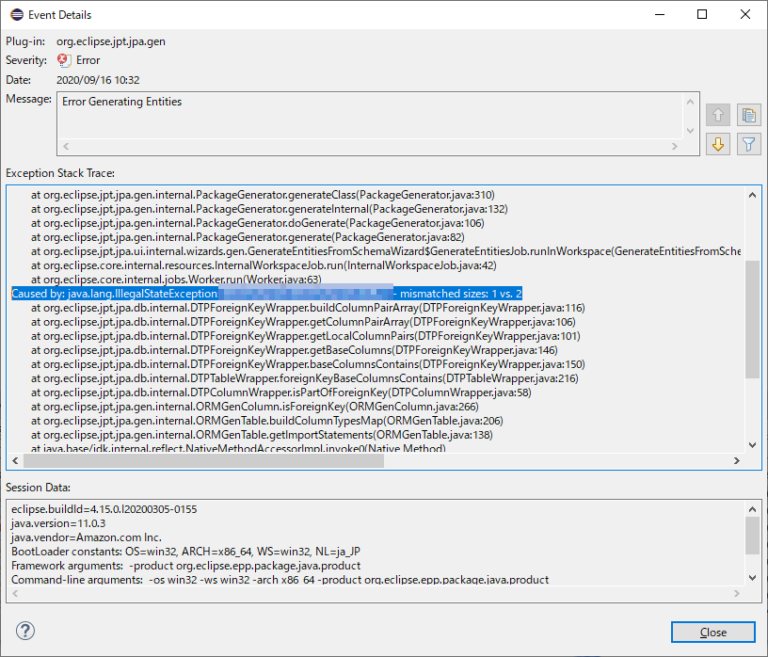768x657 pixels.
Task: Click the PackageGenerator.generateInternal trace line
Action: 269,209
